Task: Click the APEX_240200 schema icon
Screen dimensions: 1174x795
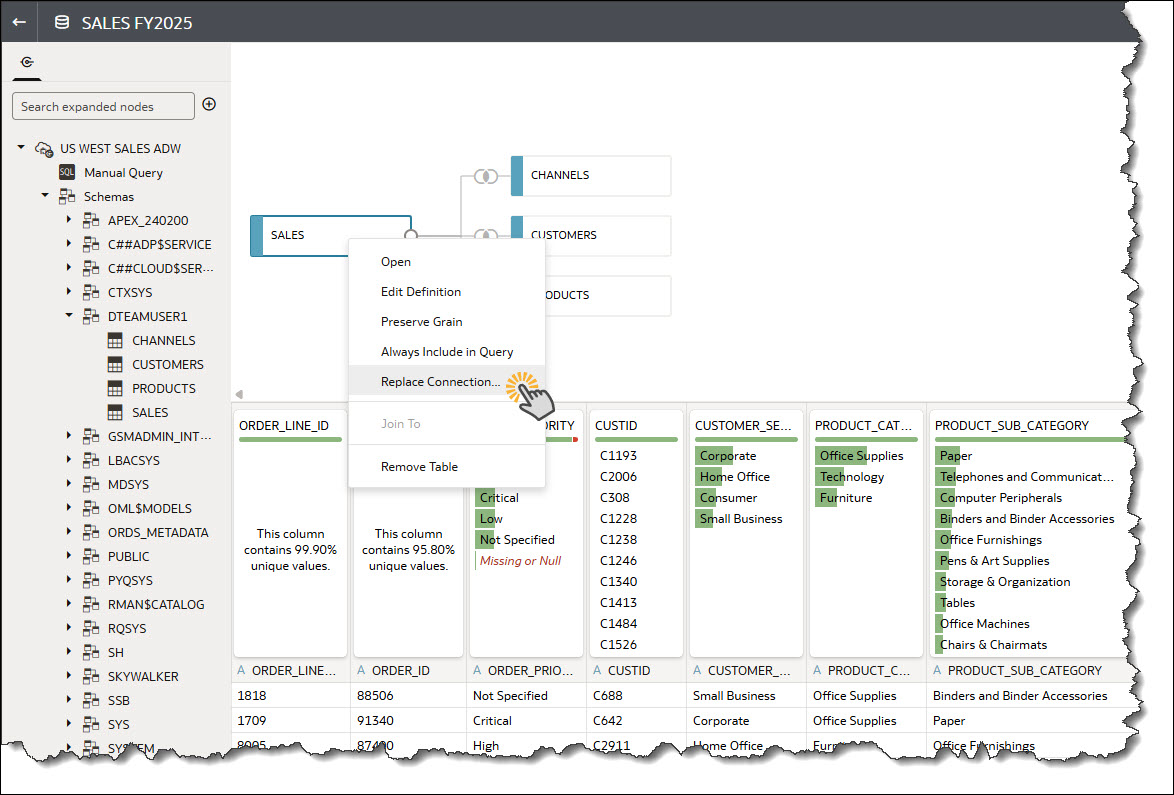Action: pos(91,220)
